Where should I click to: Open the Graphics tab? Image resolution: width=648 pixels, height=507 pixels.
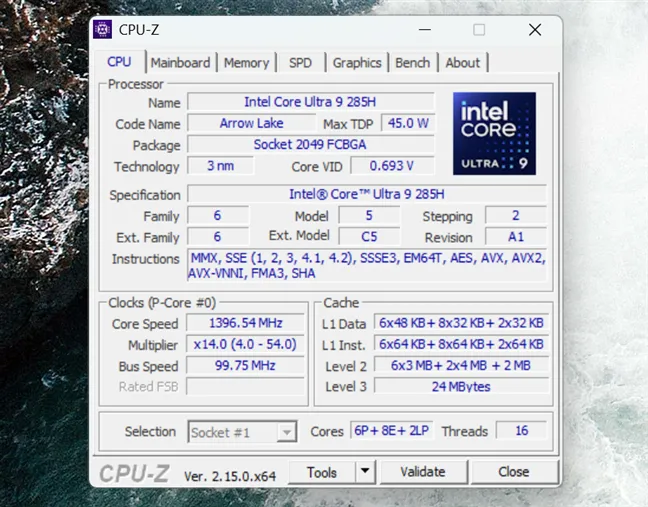tap(357, 63)
